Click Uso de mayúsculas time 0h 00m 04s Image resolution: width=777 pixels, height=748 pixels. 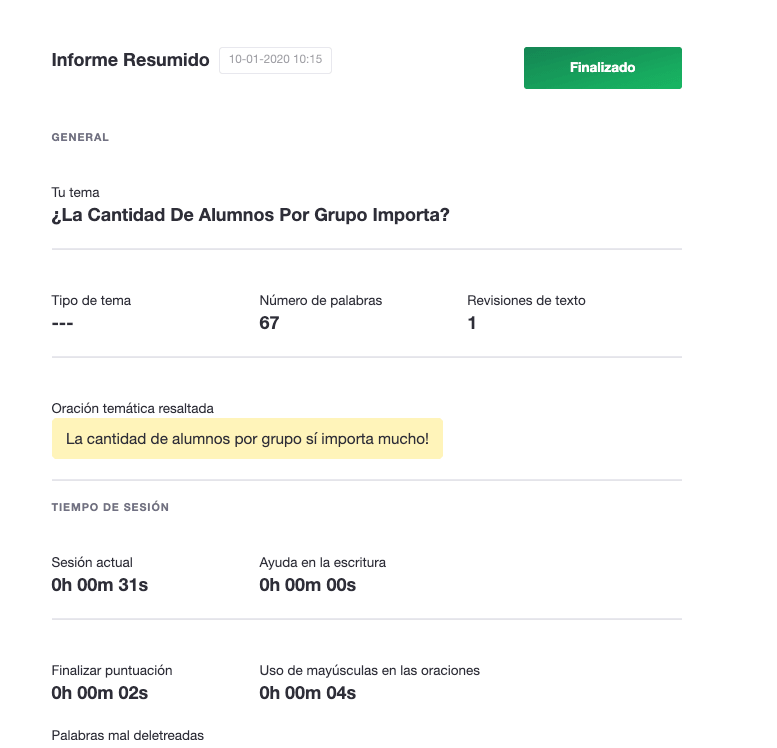tap(308, 693)
